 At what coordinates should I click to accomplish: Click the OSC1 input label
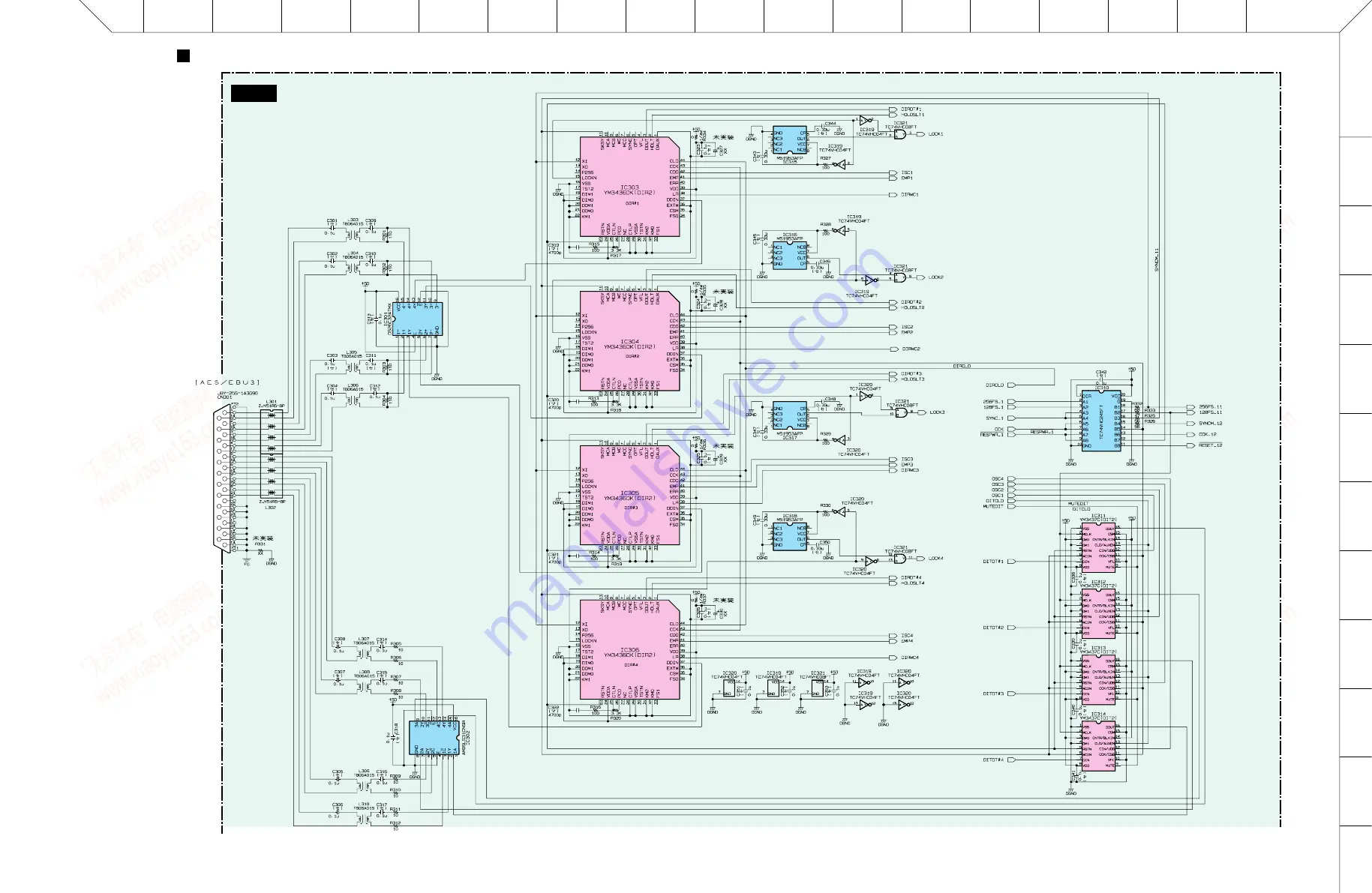998,496
